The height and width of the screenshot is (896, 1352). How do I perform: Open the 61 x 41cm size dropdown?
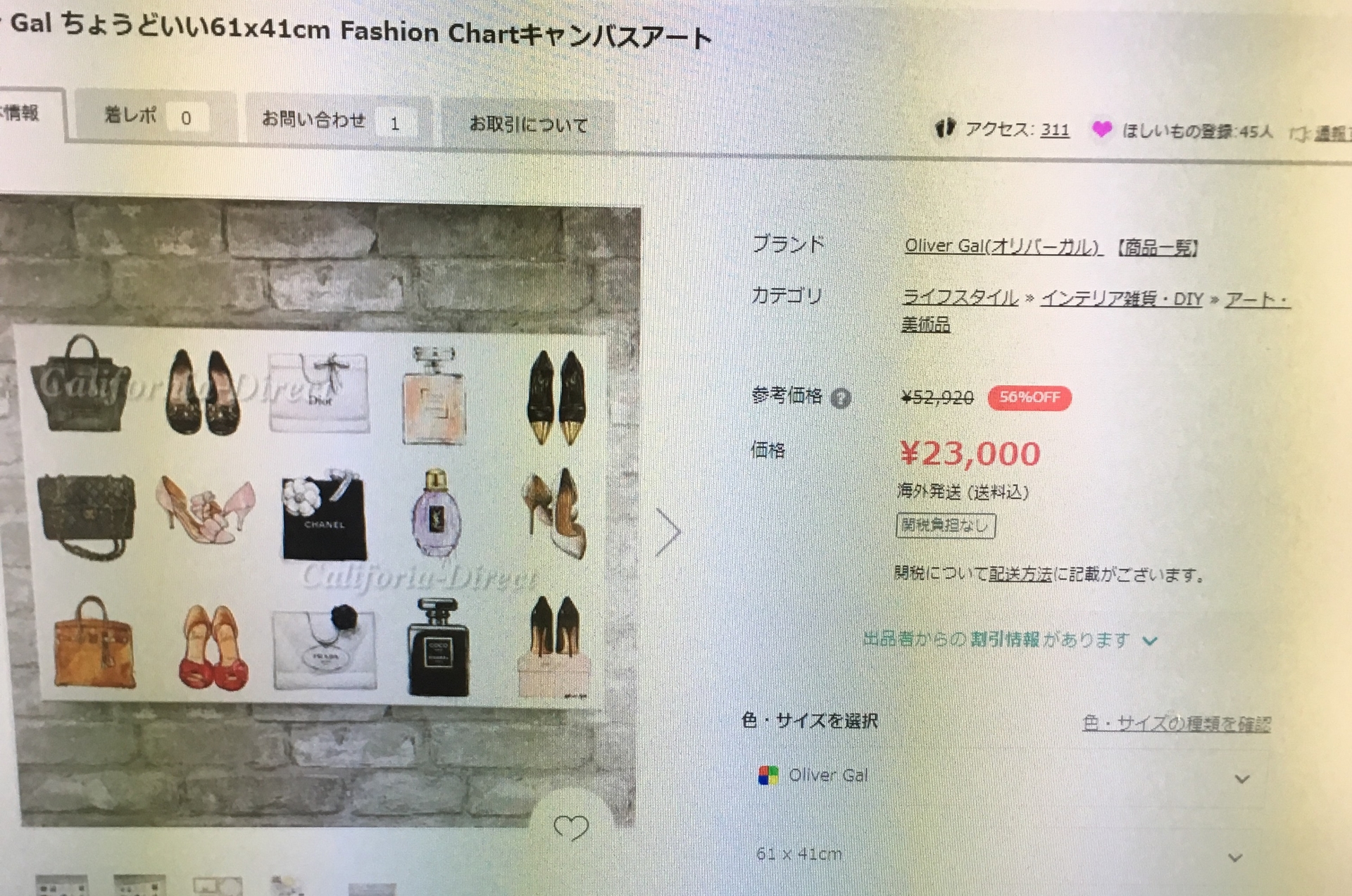pyautogui.click(x=1001, y=855)
